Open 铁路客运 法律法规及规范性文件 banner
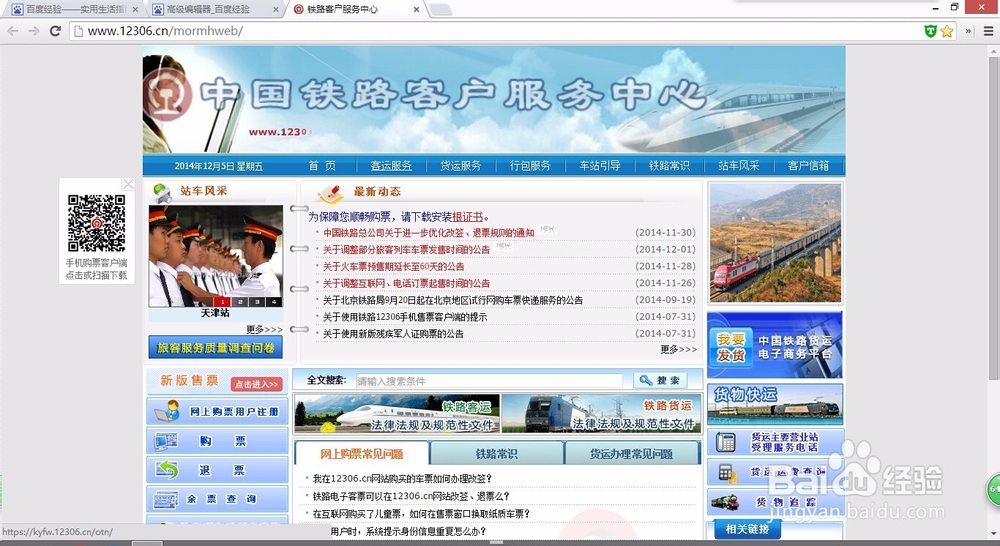 [x=397, y=413]
